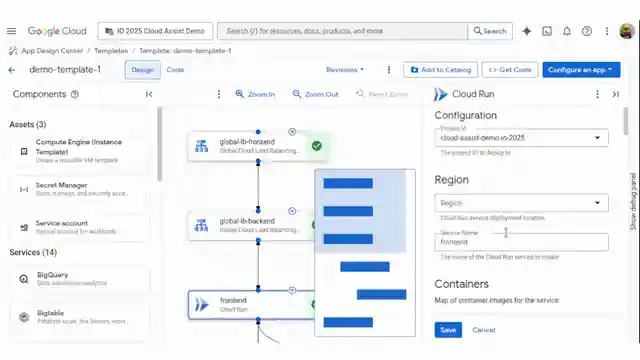Go to App Design Center breadcrumb

(x=52, y=51)
